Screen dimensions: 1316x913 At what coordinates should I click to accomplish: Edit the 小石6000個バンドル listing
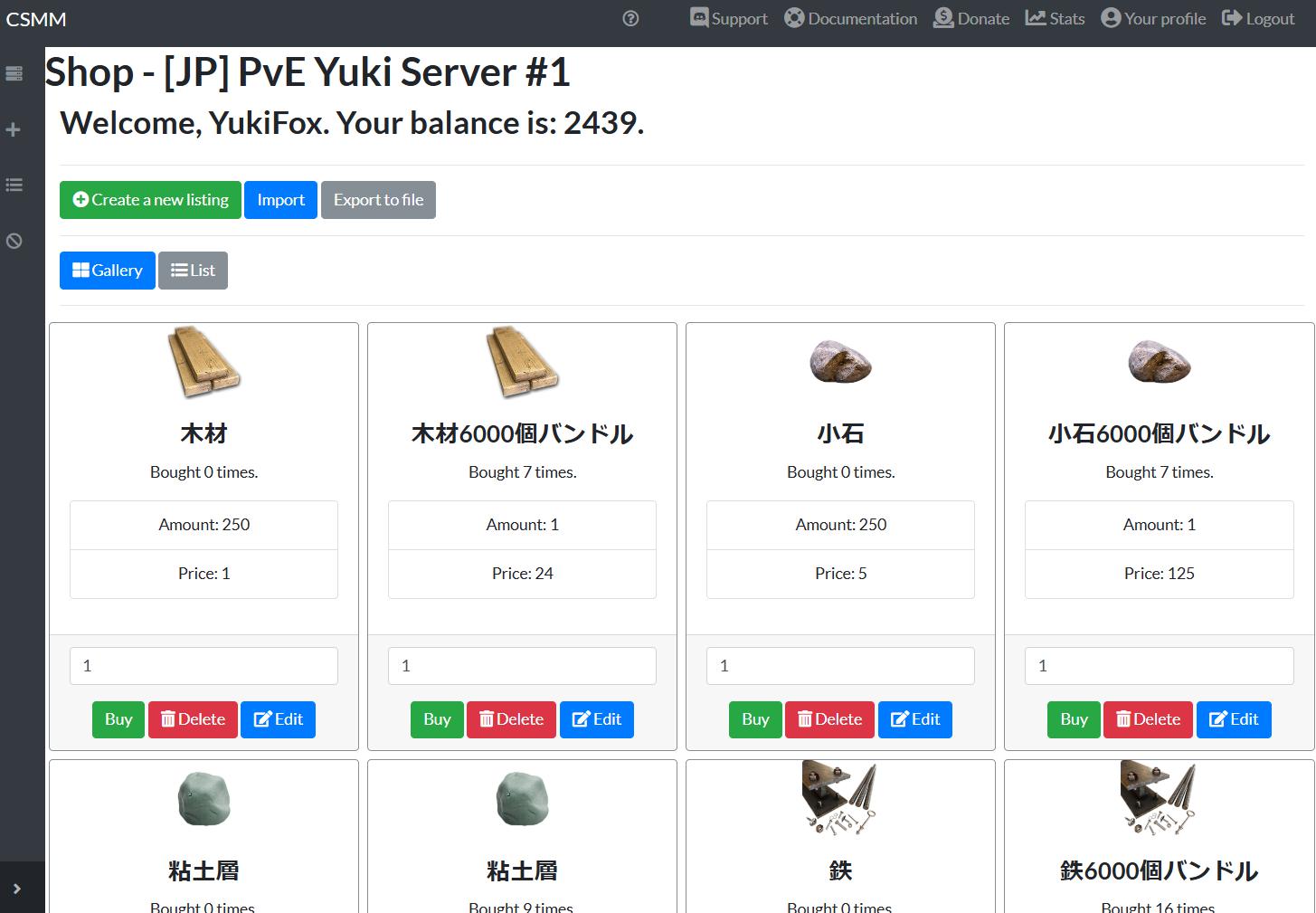[x=1234, y=719]
